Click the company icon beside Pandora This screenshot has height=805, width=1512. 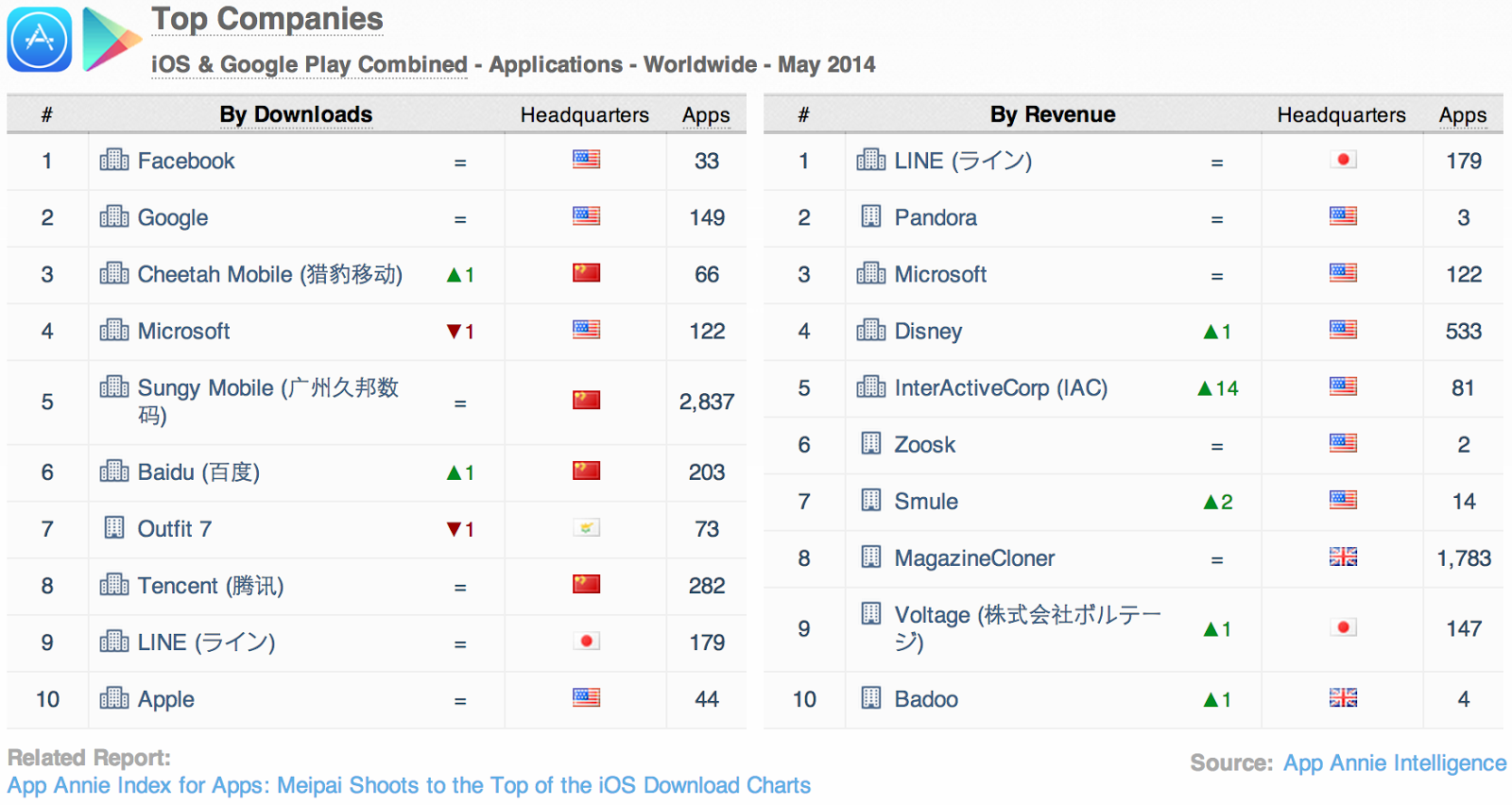pyautogui.click(x=871, y=216)
